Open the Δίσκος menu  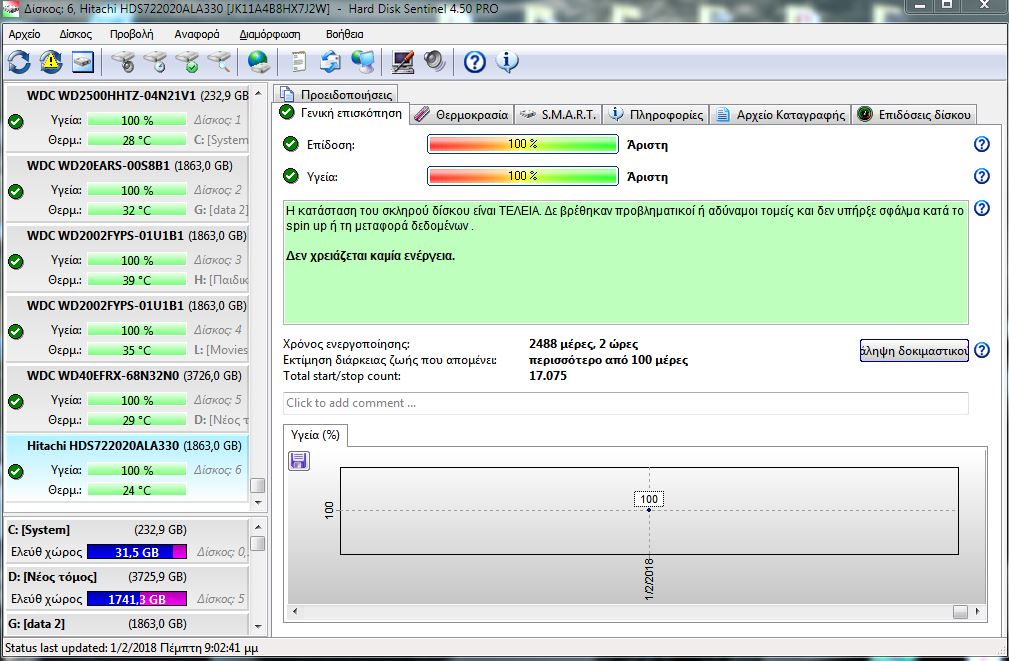[75, 34]
